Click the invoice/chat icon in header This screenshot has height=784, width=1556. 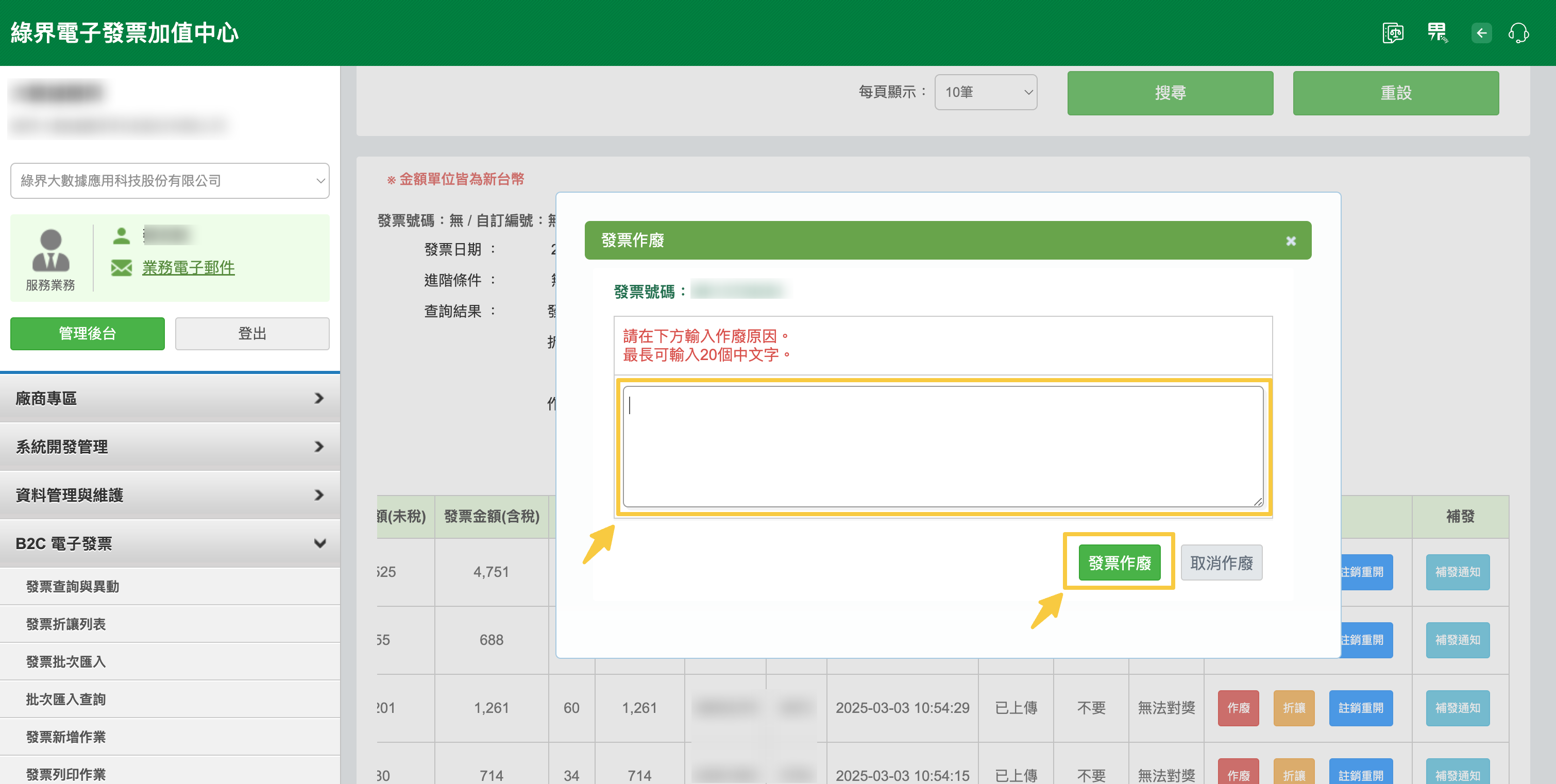pyautogui.click(x=1392, y=32)
